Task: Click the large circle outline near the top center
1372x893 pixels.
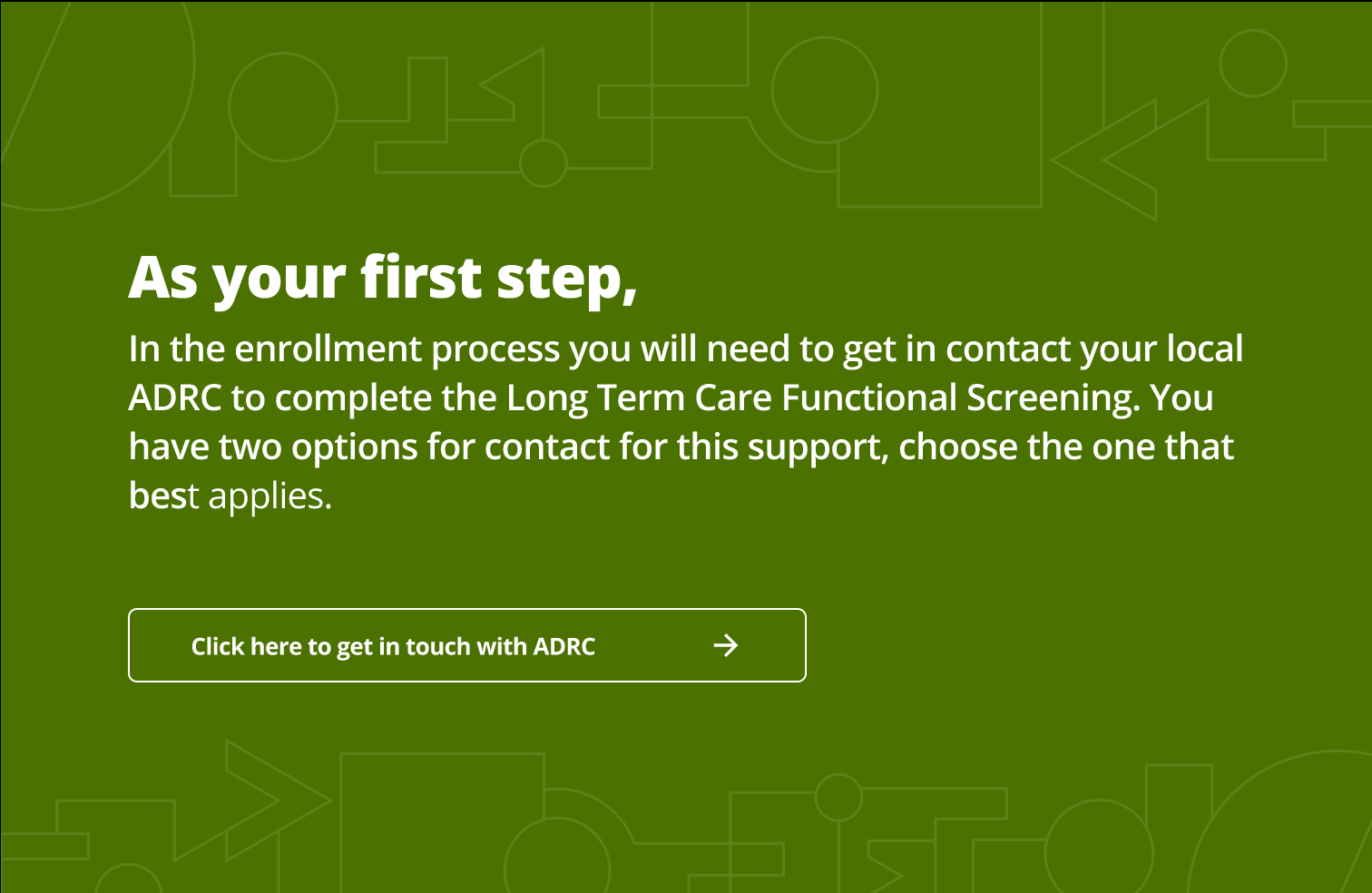Action: pos(825,90)
